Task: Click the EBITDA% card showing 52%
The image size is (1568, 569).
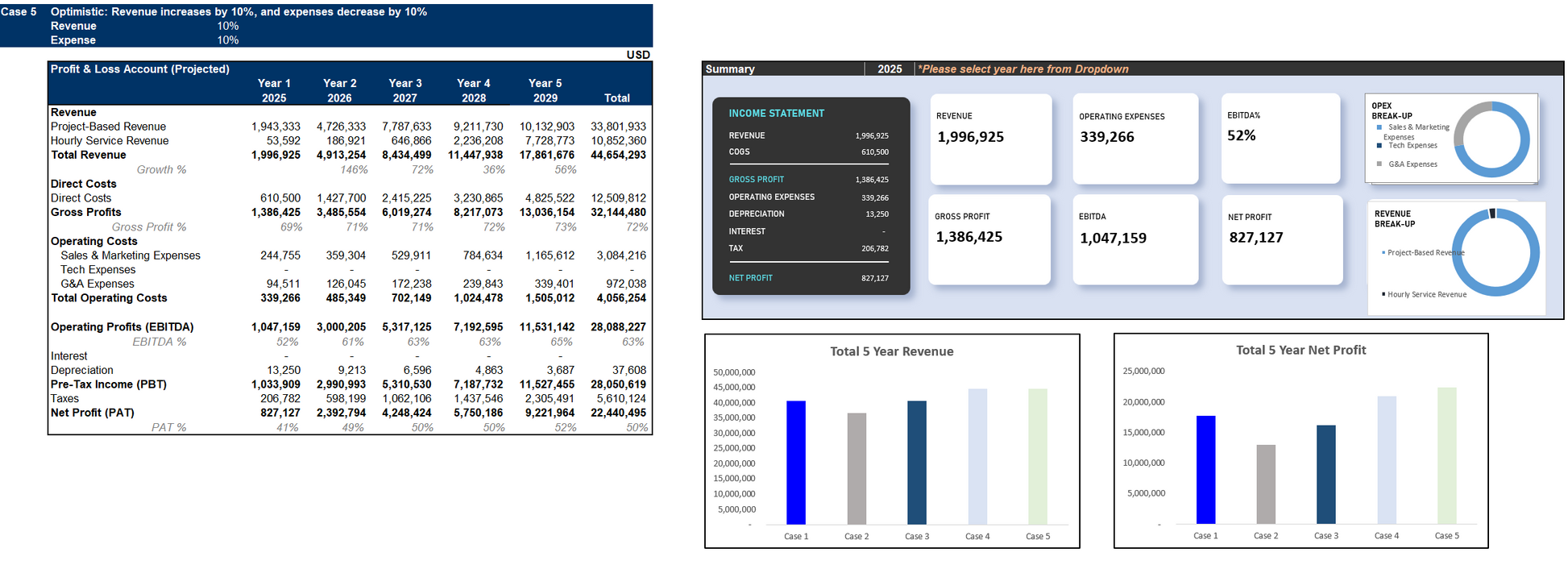Action: pos(1280,138)
